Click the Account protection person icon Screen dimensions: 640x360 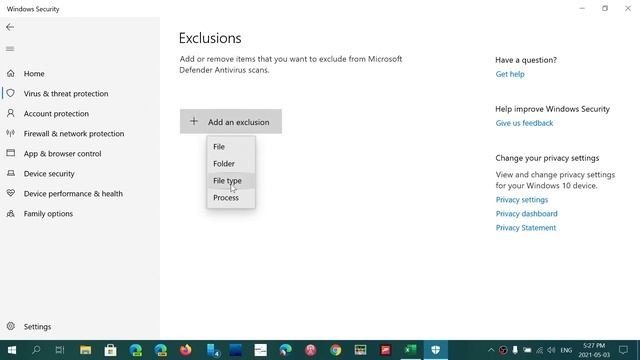click(x=11, y=113)
